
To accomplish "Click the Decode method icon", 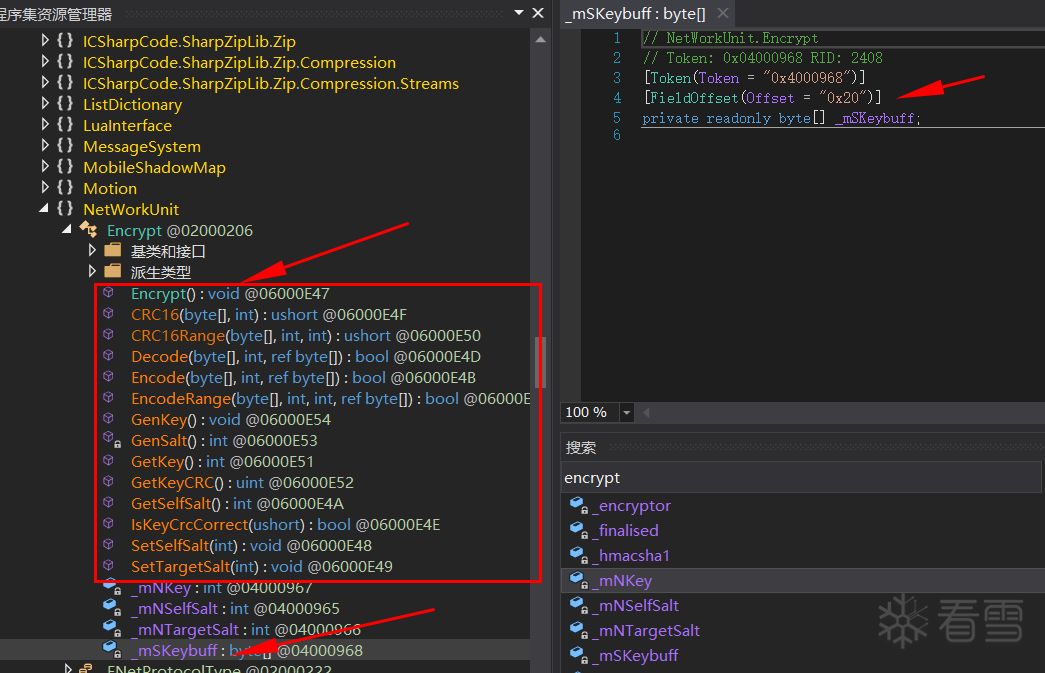I will [108, 355].
